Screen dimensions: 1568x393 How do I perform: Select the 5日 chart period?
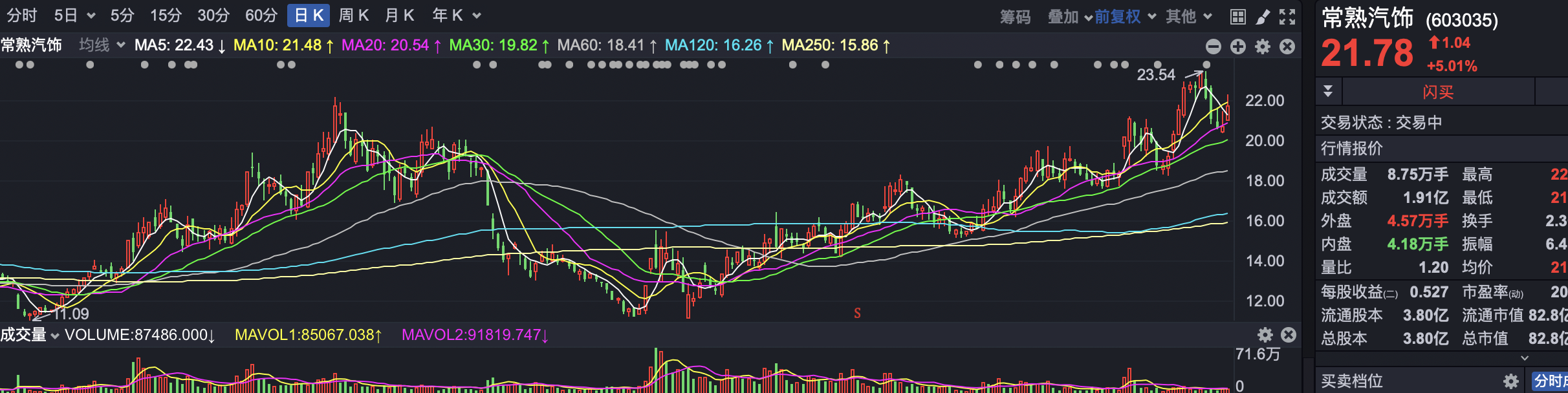coord(65,16)
